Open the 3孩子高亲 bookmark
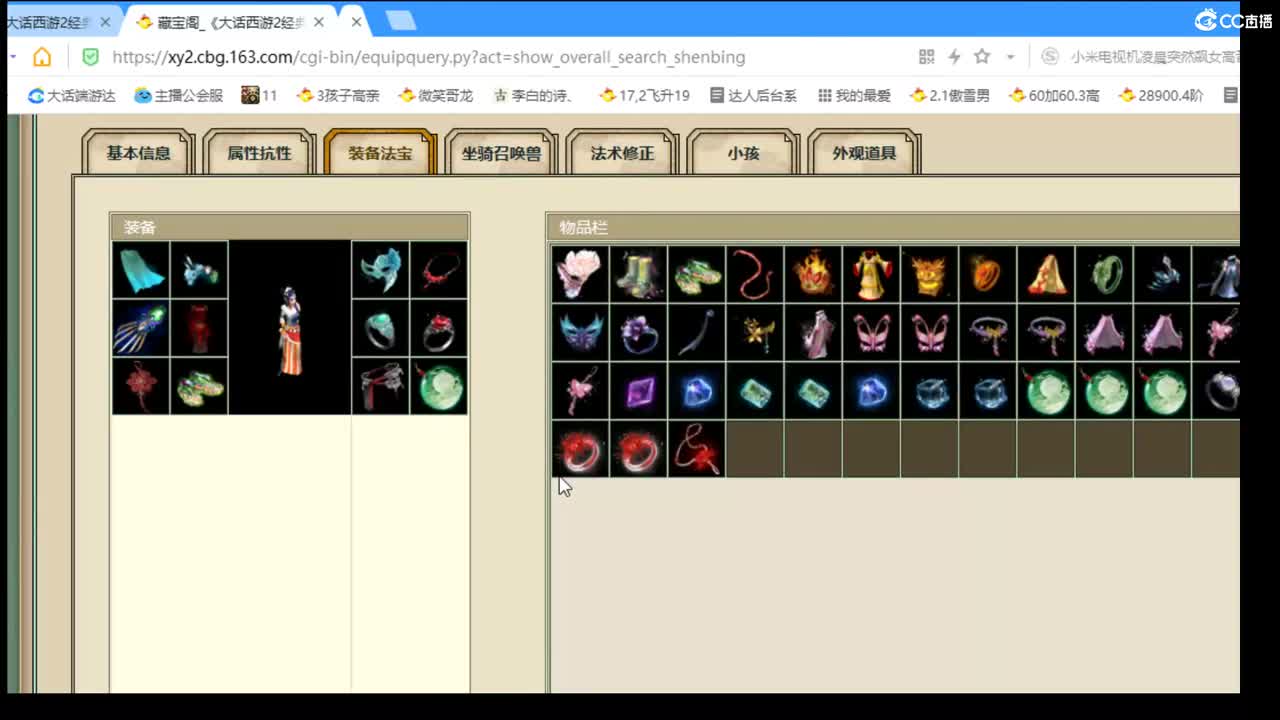This screenshot has height=720, width=1280. (338, 96)
